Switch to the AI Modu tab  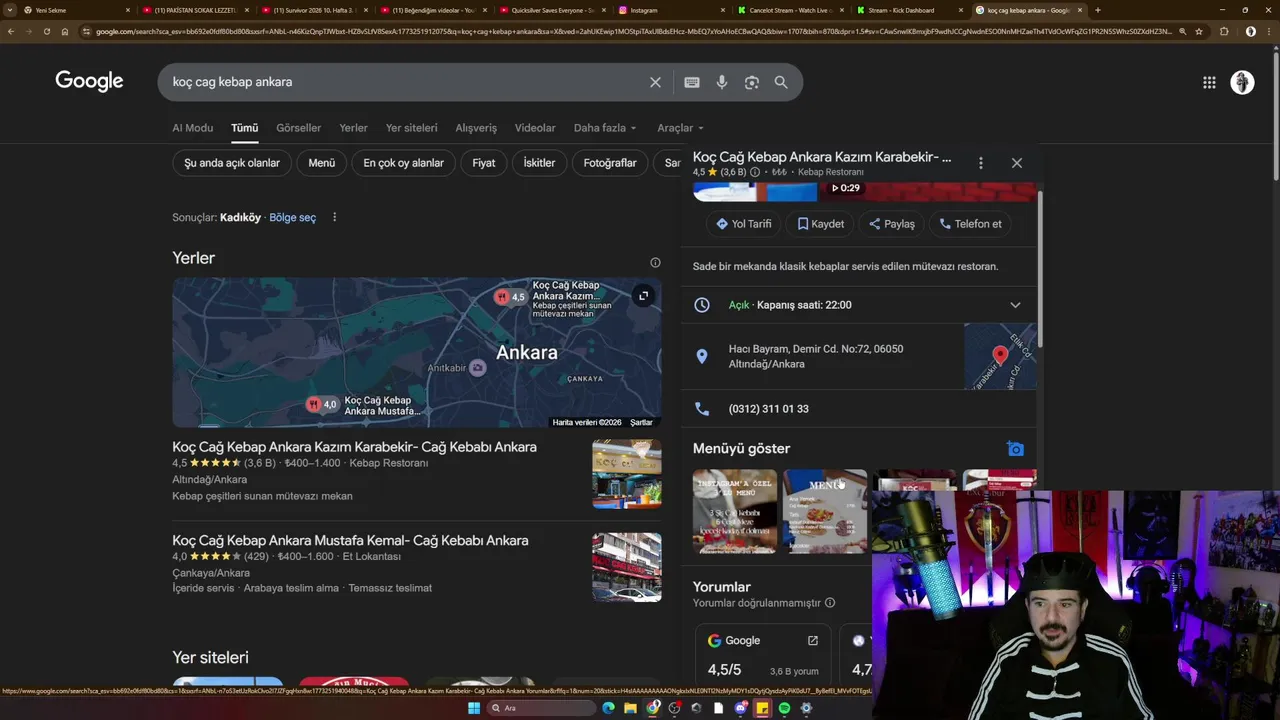[193, 128]
